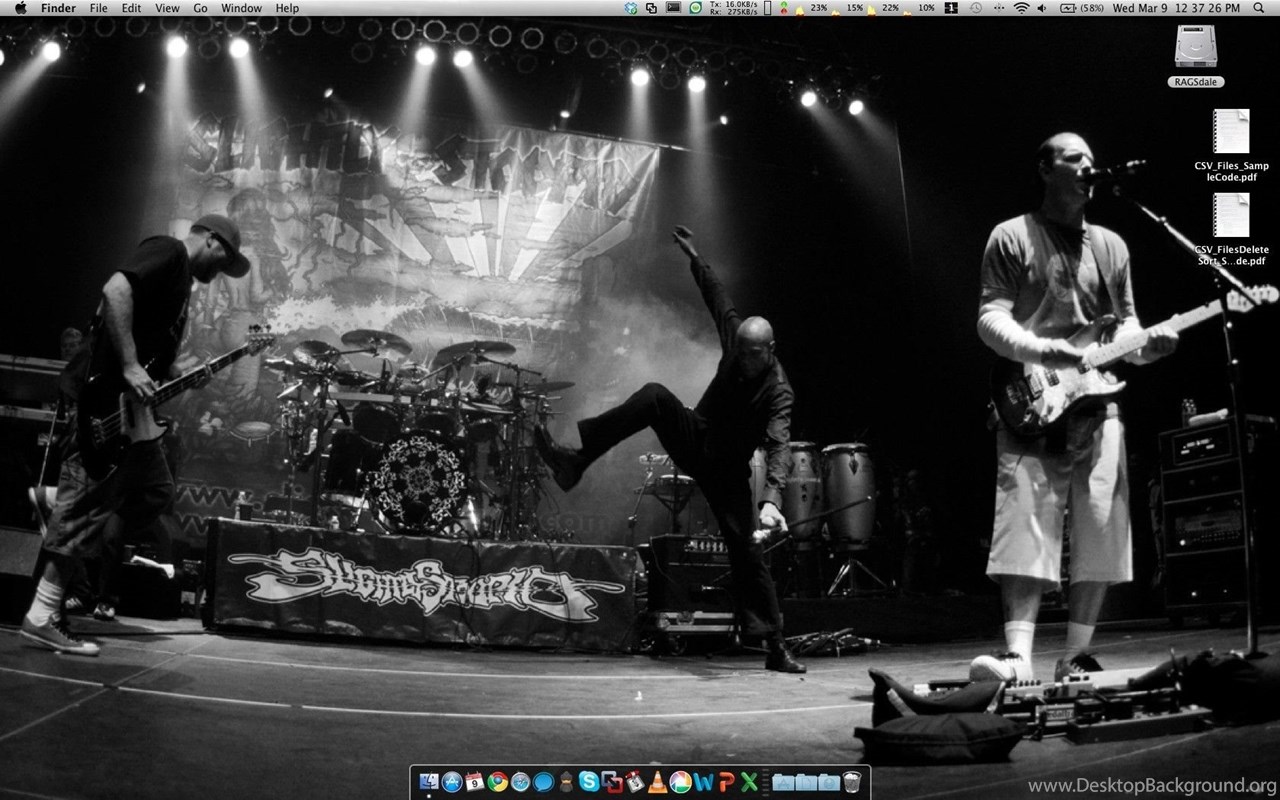Open the Dropbox menu bar icon
Viewport: 1280px width, 800px height.
coord(630,8)
